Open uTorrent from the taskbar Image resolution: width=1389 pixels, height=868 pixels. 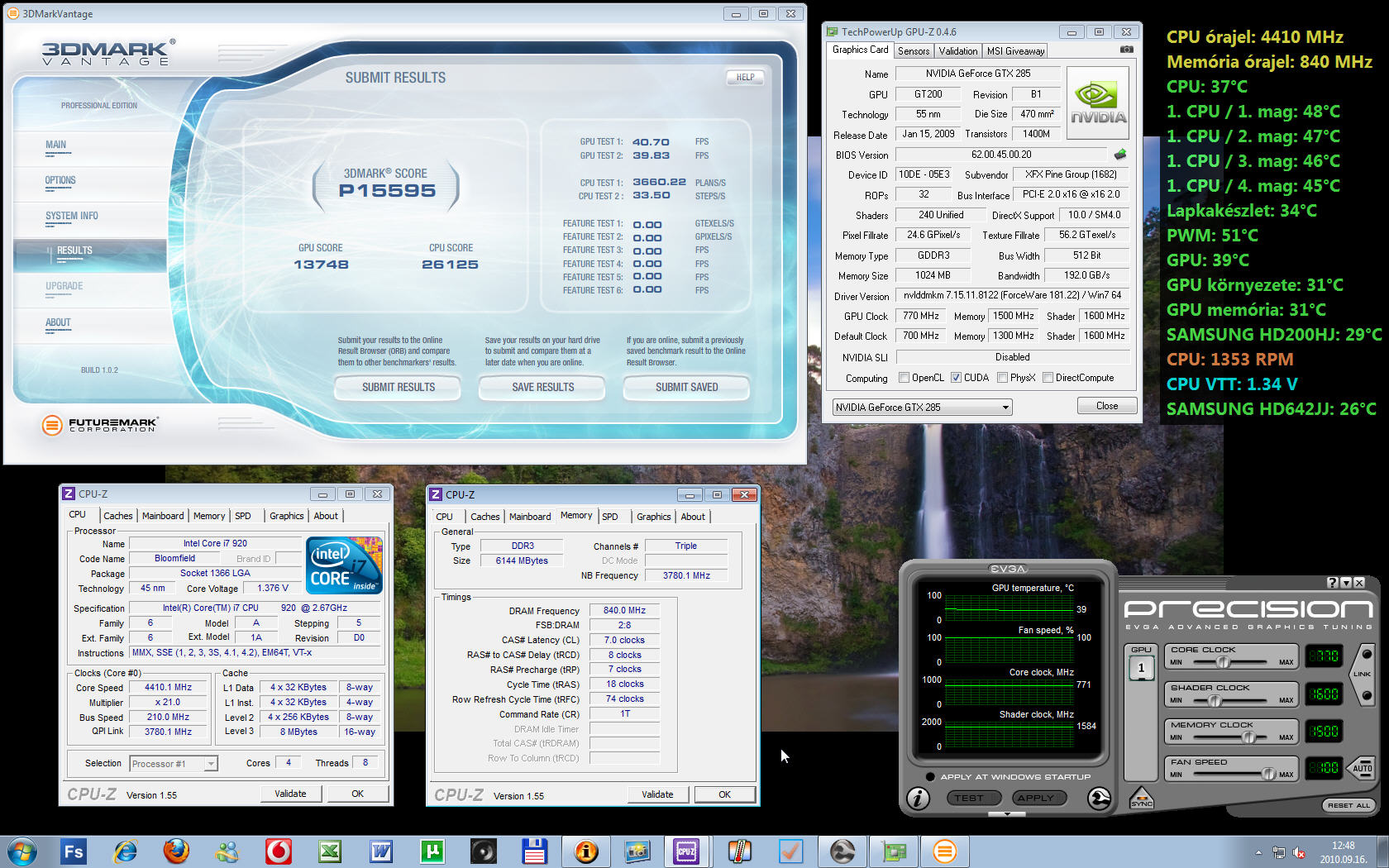pos(432,851)
